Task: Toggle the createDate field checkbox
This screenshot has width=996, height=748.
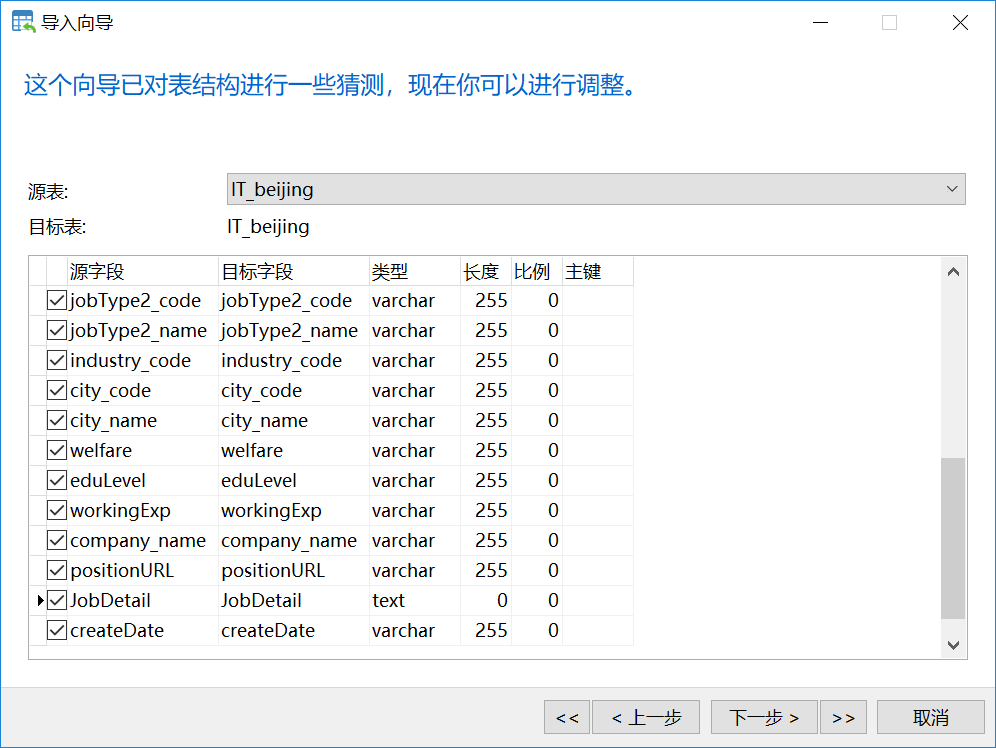Action: (x=57, y=630)
